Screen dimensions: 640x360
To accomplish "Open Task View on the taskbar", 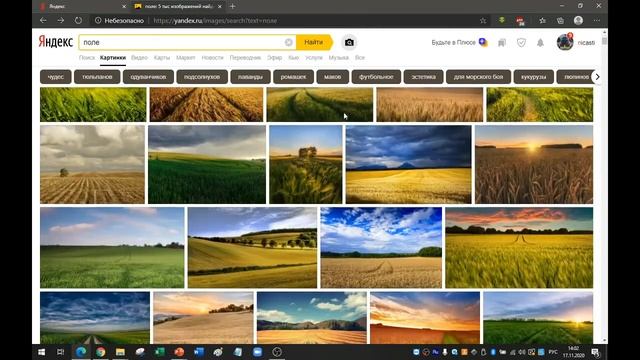I will (60, 352).
